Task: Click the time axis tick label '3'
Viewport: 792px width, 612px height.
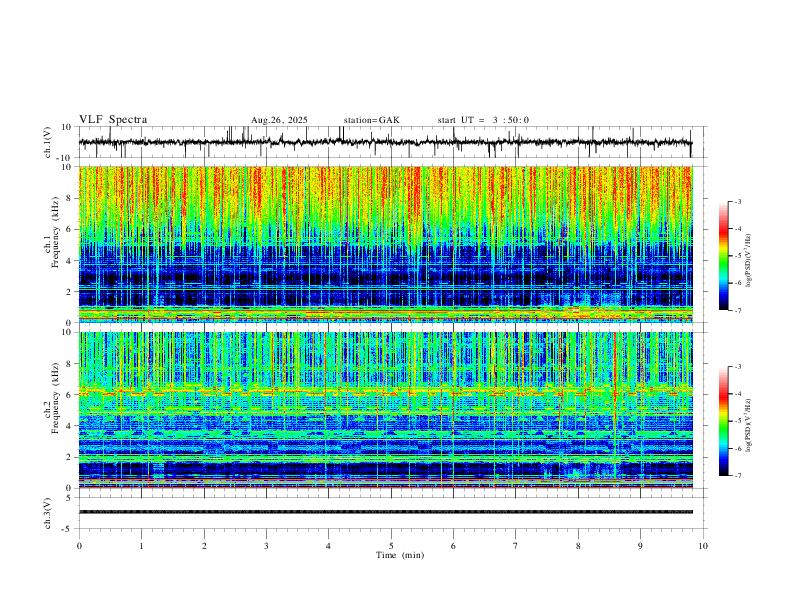Action: tap(266, 546)
